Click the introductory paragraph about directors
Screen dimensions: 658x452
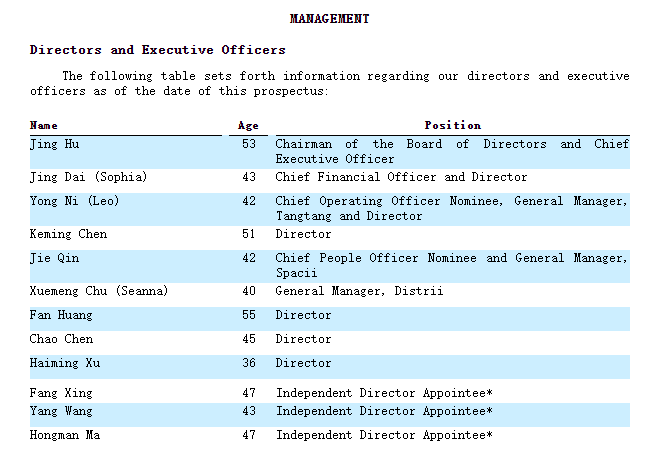[x=329, y=84]
